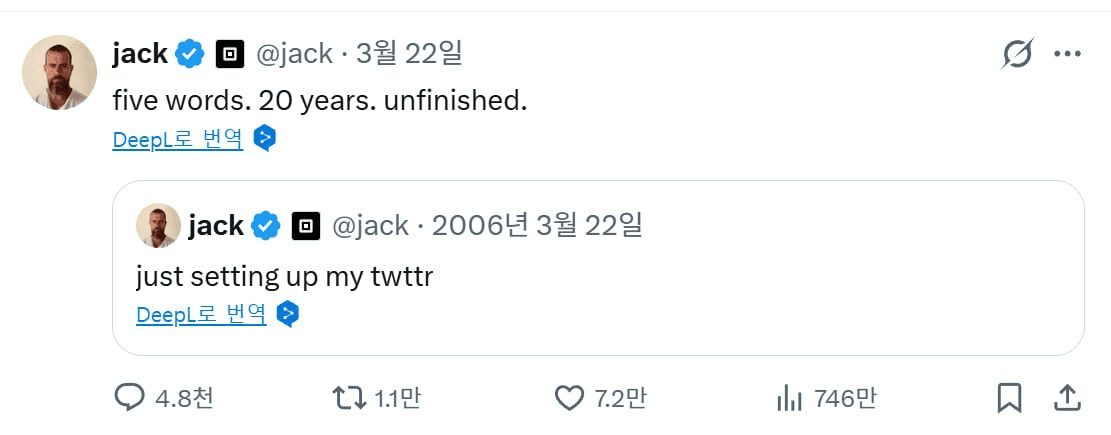Image resolution: width=1111 pixels, height=435 pixels.
Task: Click blue verified badge beside main jack name
Action: pos(190,54)
